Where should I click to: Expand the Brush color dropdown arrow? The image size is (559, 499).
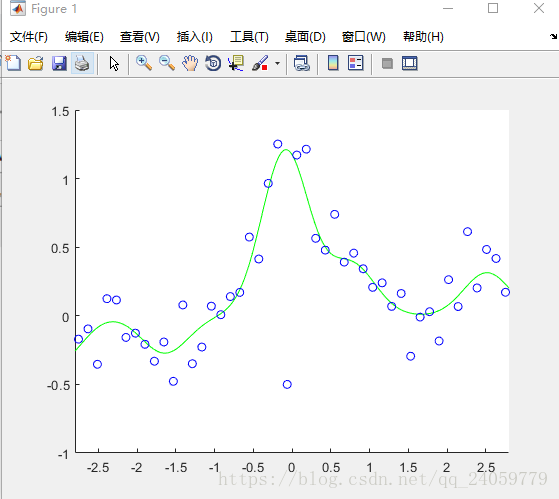[277, 63]
